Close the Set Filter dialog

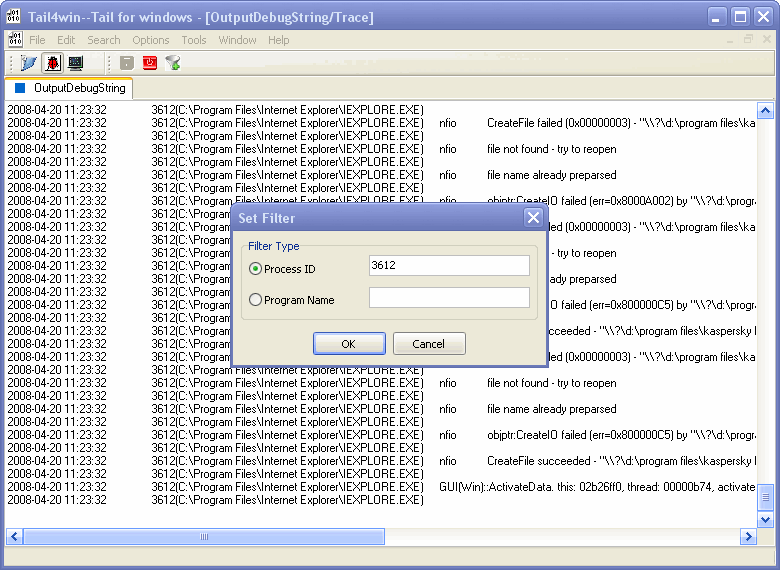pyautogui.click(x=533, y=218)
